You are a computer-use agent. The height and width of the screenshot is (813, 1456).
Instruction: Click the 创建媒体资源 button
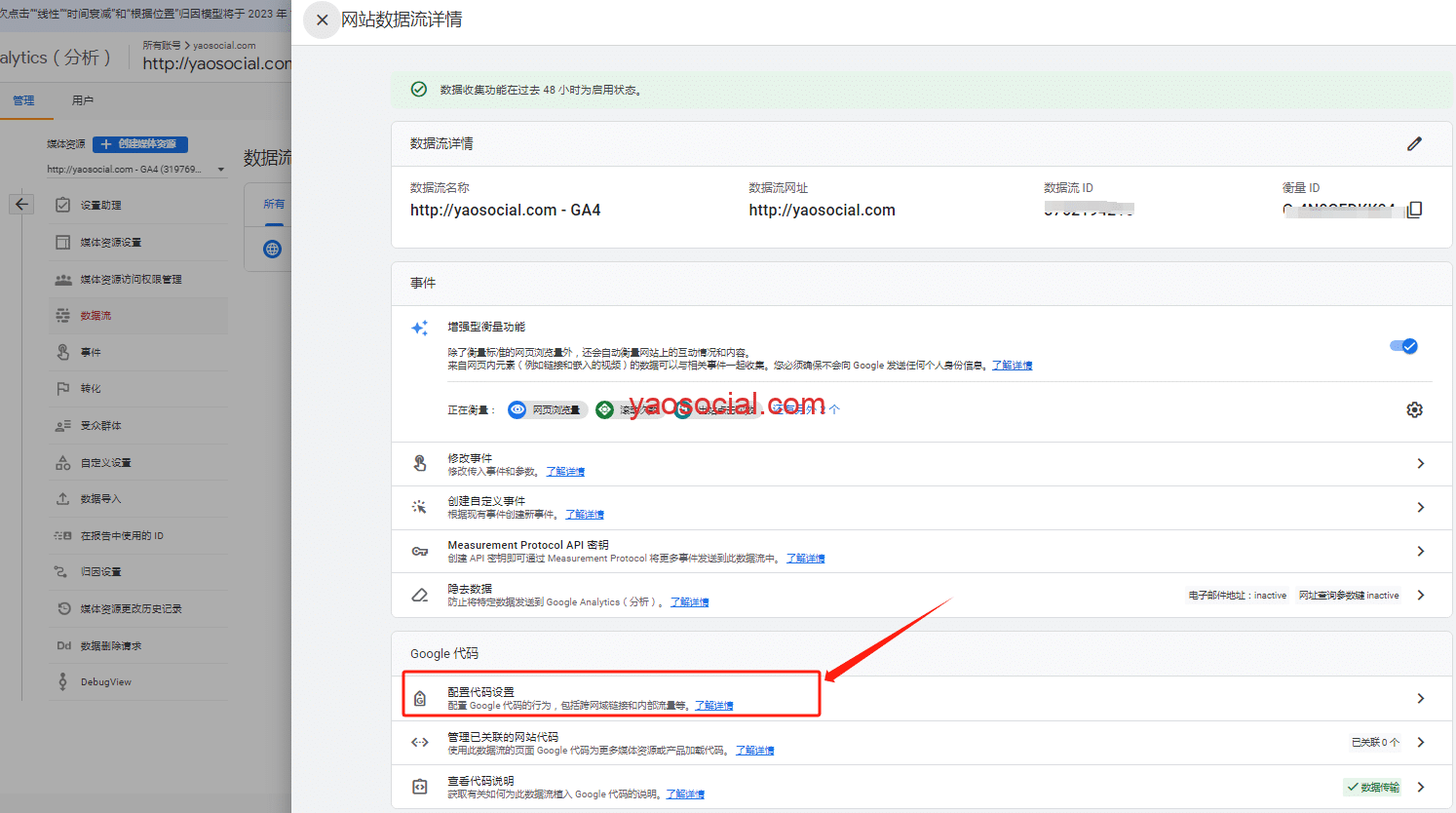(x=140, y=144)
